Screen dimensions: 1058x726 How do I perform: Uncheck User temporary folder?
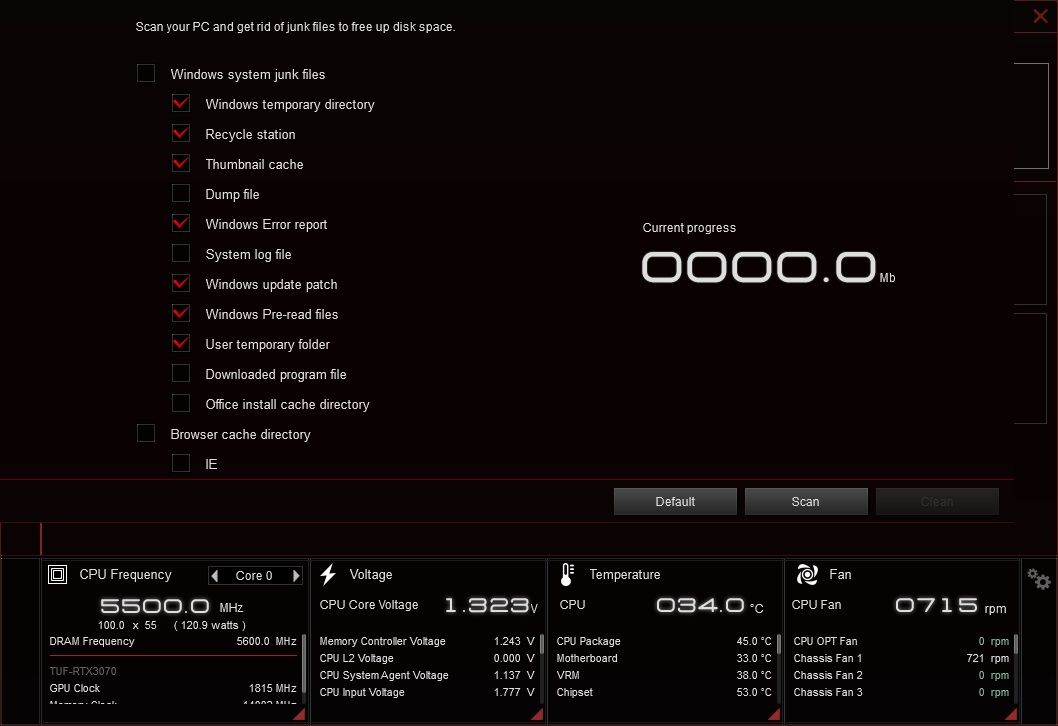coord(181,343)
